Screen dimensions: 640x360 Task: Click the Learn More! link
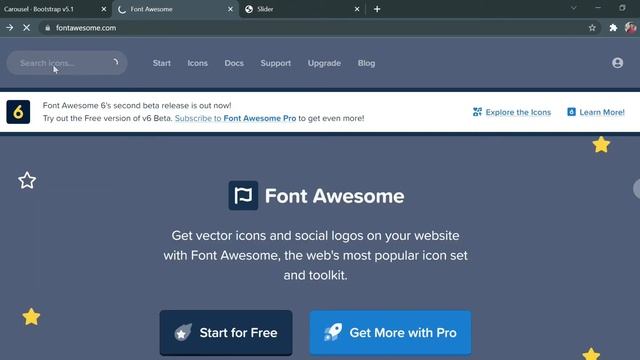coord(596,112)
